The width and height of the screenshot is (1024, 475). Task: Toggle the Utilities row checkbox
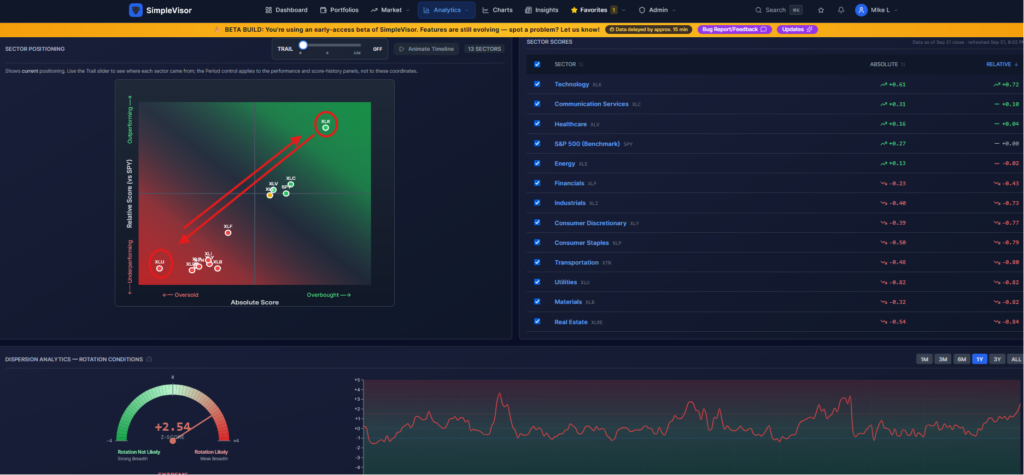coord(537,282)
